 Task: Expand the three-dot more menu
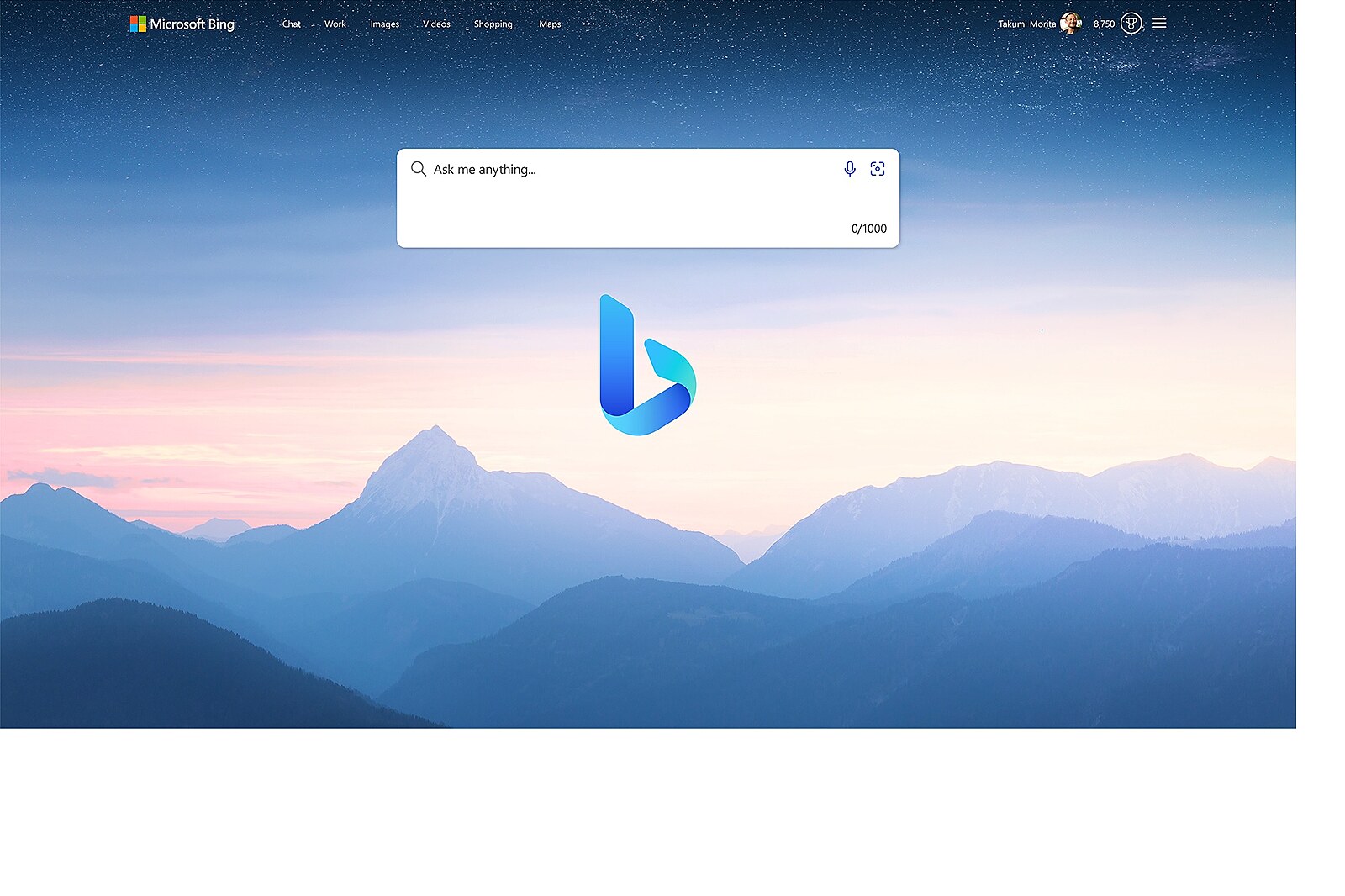click(588, 24)
